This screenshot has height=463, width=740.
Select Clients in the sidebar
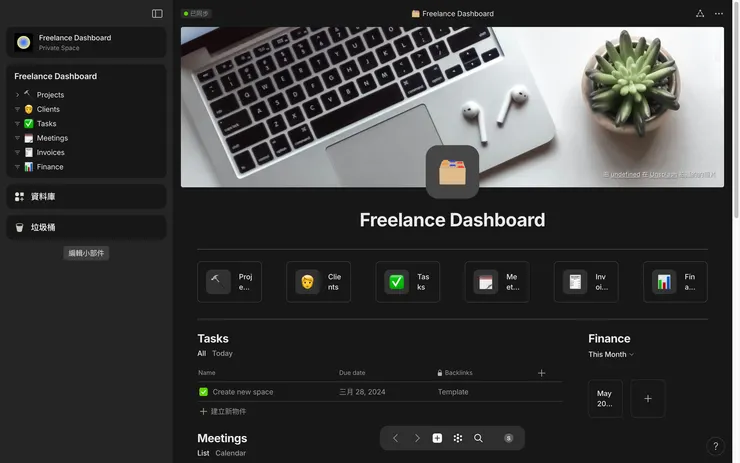tap(48, 109)
